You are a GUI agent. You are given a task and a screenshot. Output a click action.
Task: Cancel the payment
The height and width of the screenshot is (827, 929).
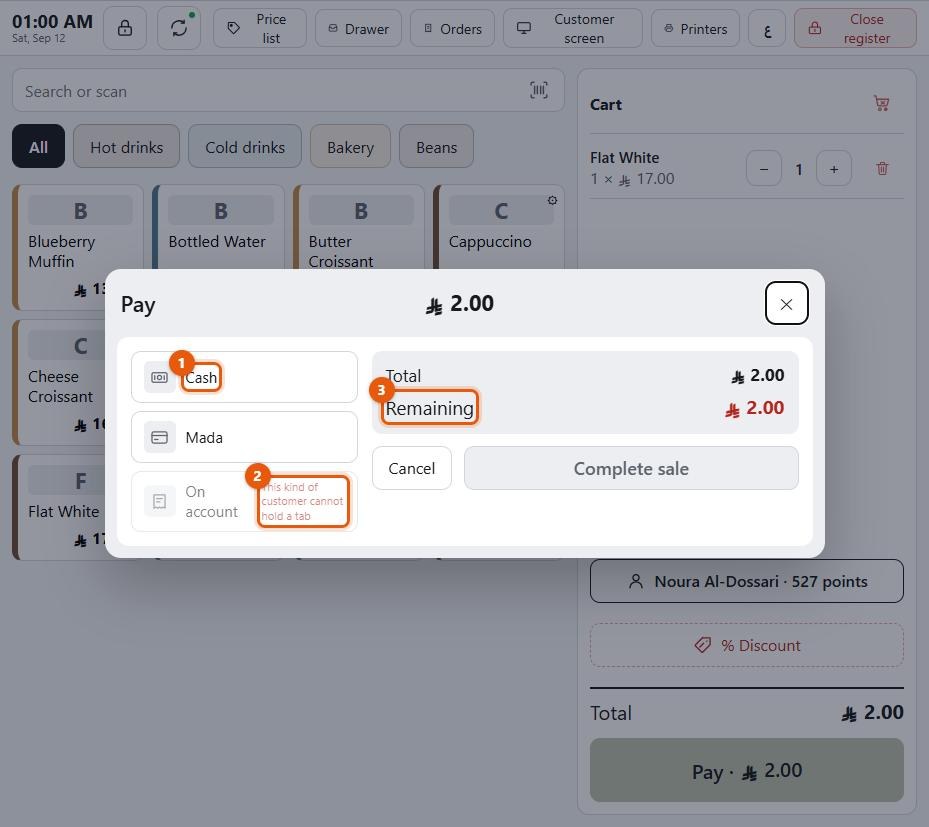pos(411,468)
